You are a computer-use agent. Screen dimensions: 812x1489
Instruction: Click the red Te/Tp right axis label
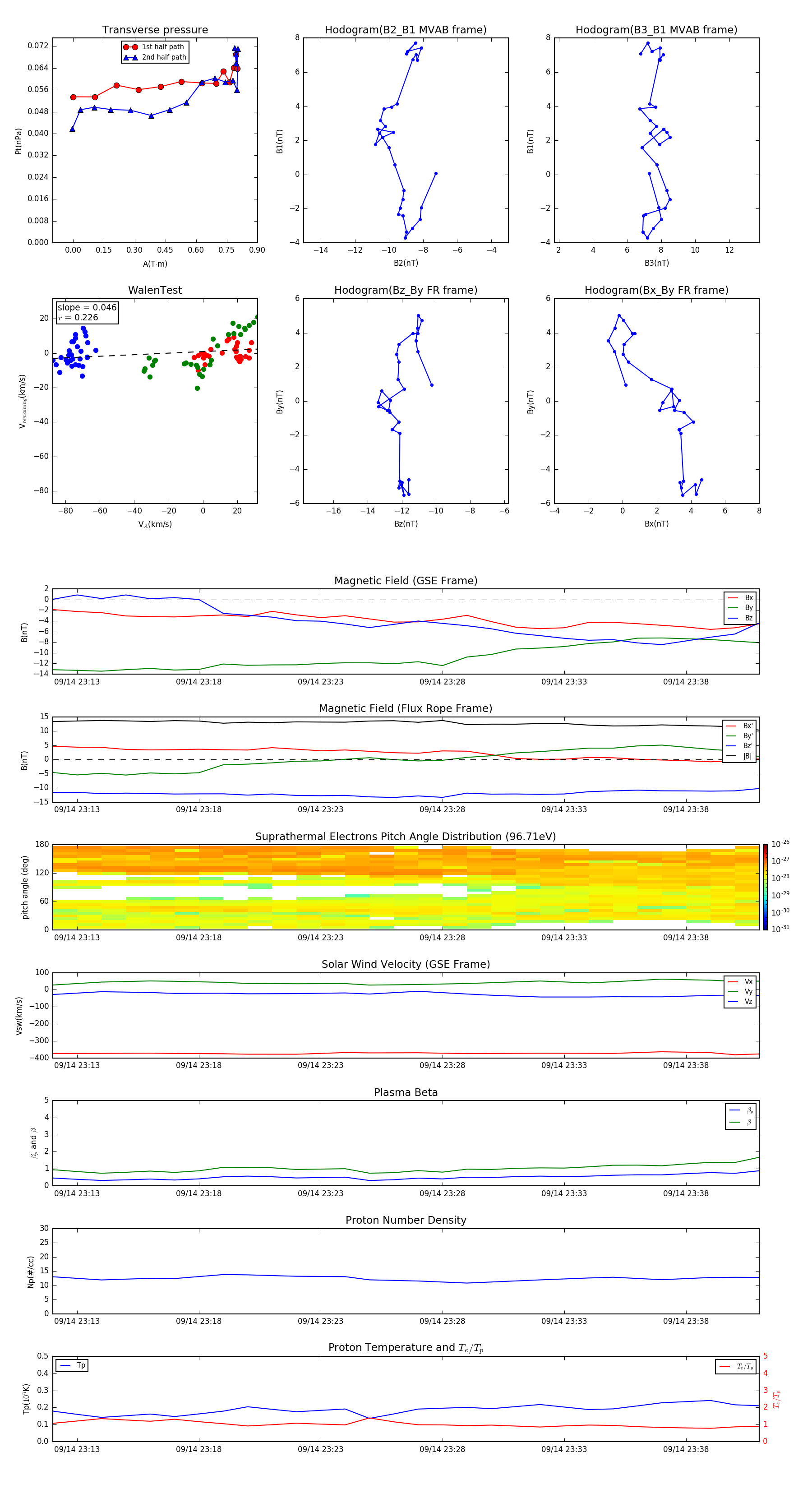pyautogui.click(x=777, y=1399)
